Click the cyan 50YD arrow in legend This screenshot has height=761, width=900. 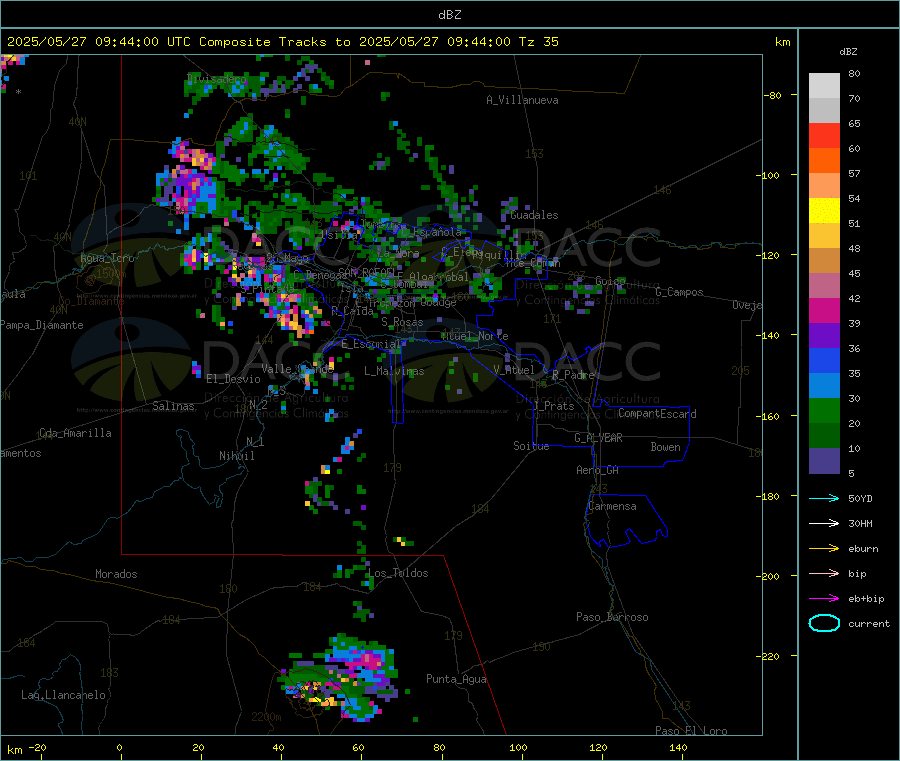pos(824,498)
